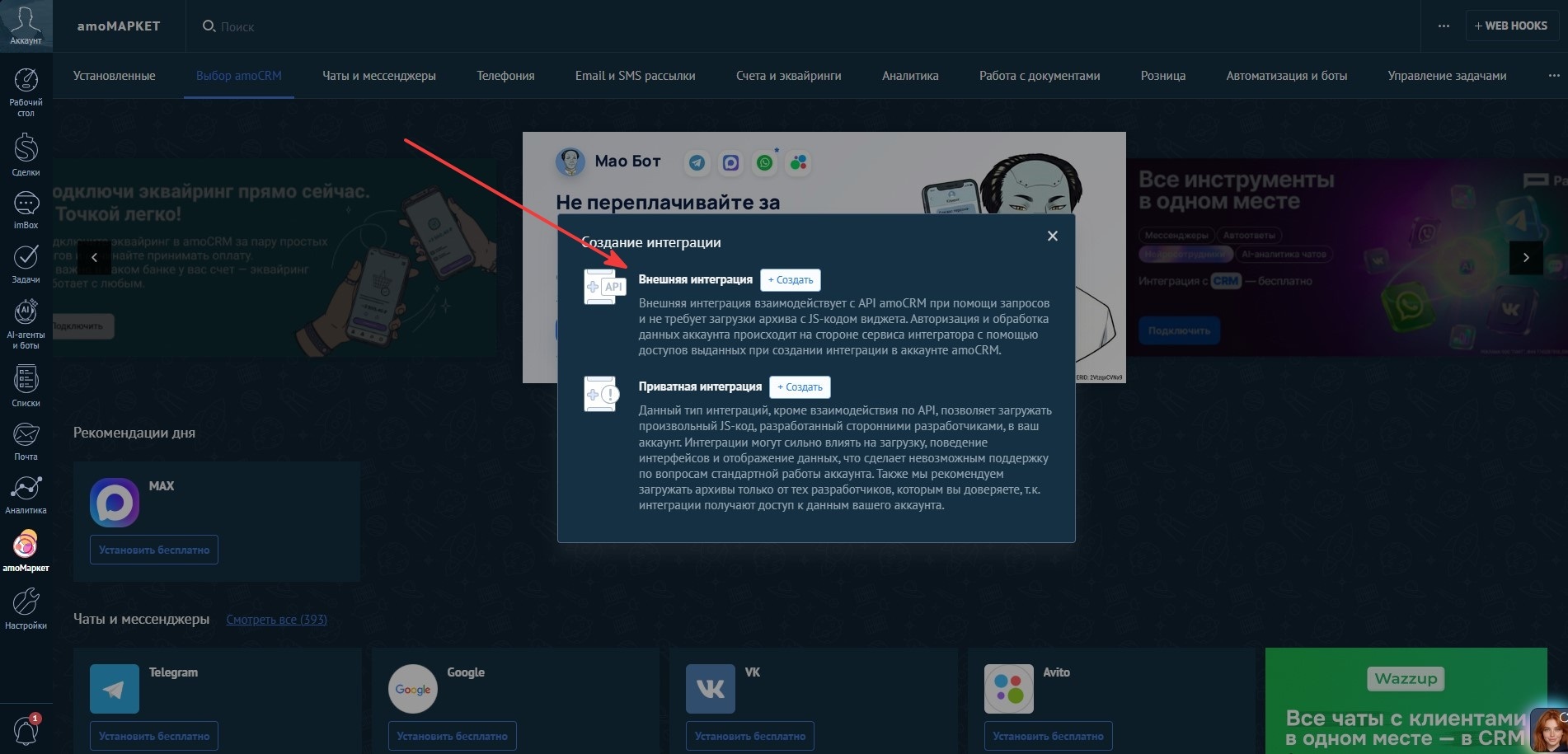This screenshot has width=1568, height=754.
Task: Open Почта mail section
Action: click(26, 442)
